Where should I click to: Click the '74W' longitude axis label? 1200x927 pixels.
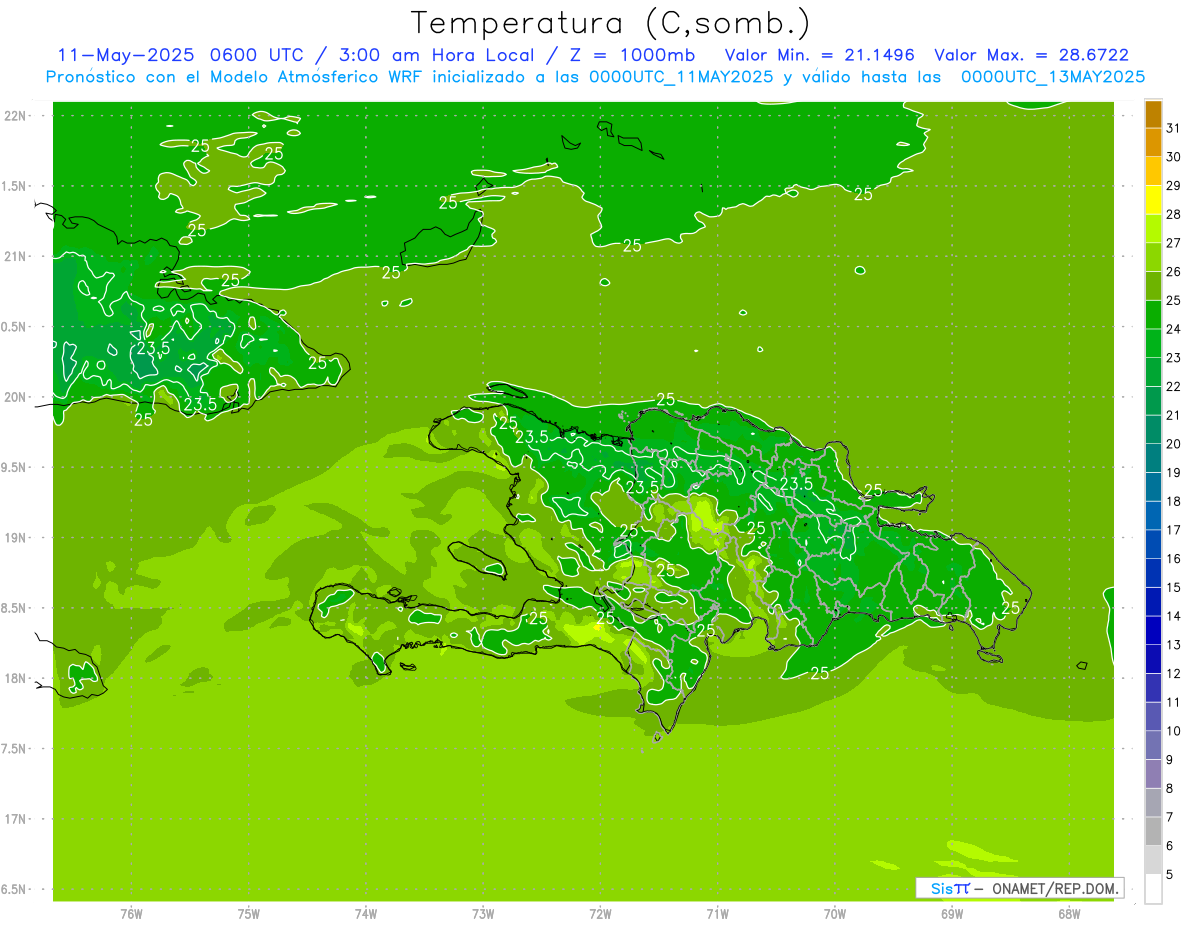coord(366,914)
